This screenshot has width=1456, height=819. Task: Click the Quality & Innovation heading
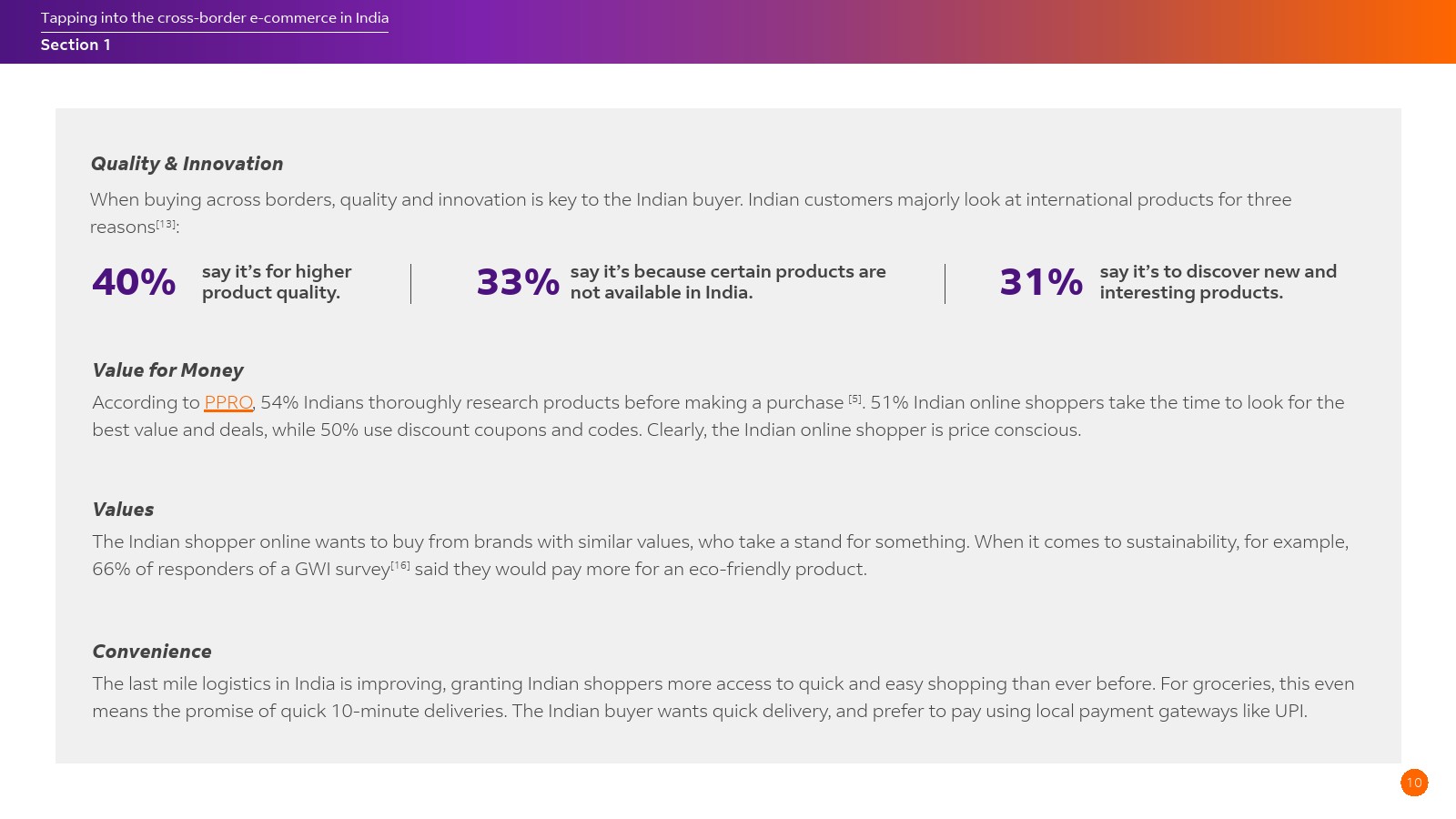(187, 164)
